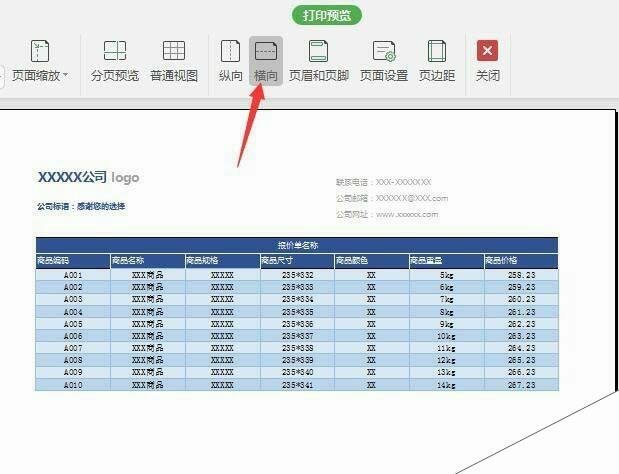Viewport: 619px width, 474px height.
Task: Click 关闭 to close print preview
Action: click(x=488, y=61)
